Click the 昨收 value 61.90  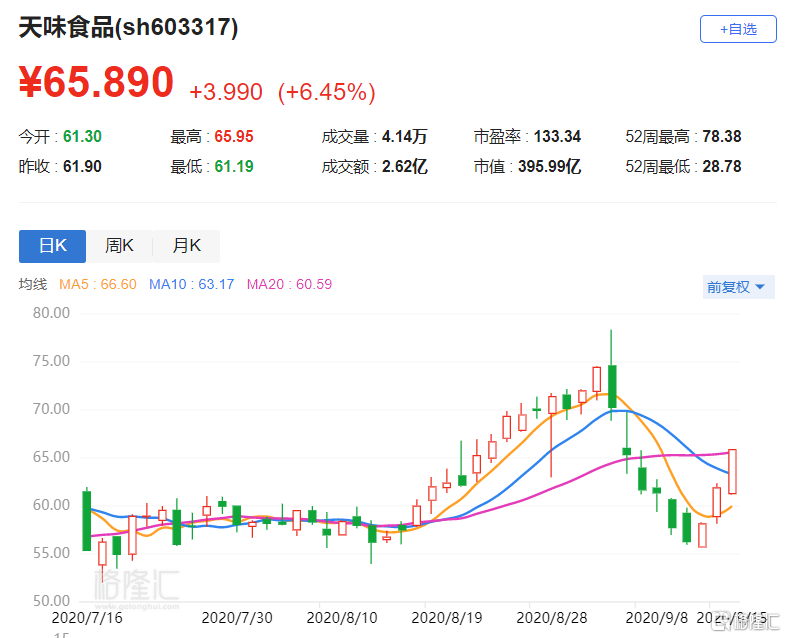(82, 166)
